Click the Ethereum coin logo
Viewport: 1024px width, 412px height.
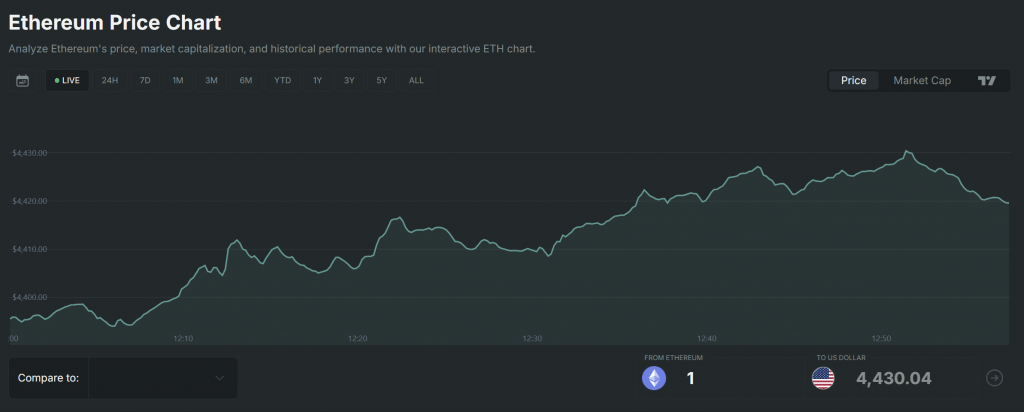pyautogui.click(x=653, y=378)
